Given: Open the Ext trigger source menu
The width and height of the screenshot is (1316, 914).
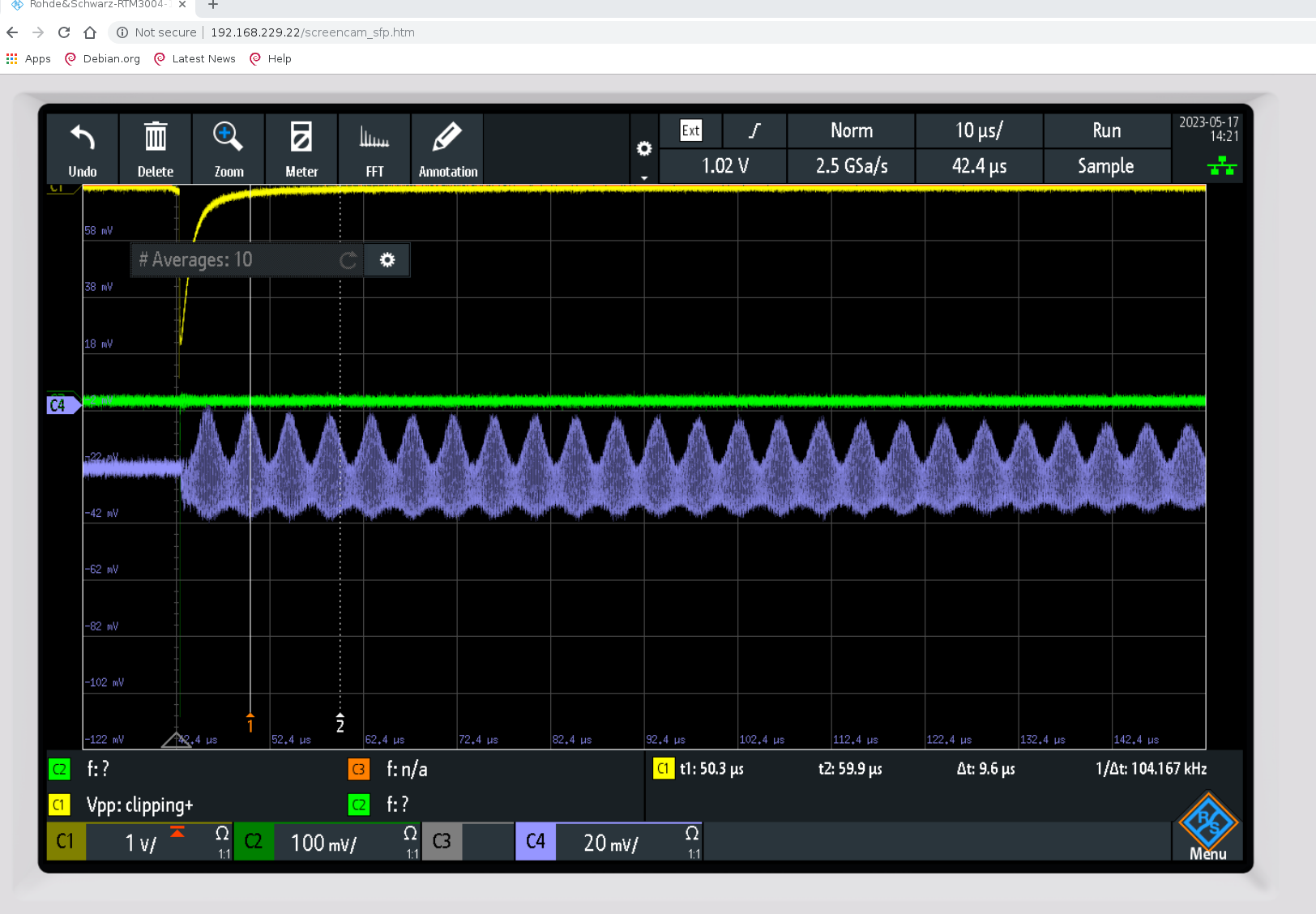Looking at the screenshot, I should point(690,131).
